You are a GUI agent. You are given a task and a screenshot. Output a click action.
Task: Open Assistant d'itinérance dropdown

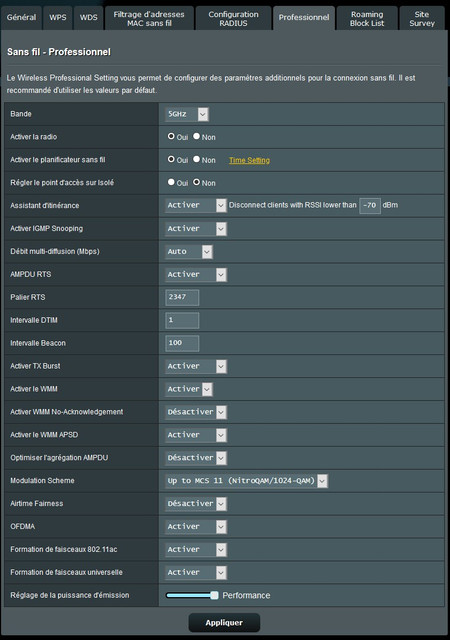tap(196, 205)
